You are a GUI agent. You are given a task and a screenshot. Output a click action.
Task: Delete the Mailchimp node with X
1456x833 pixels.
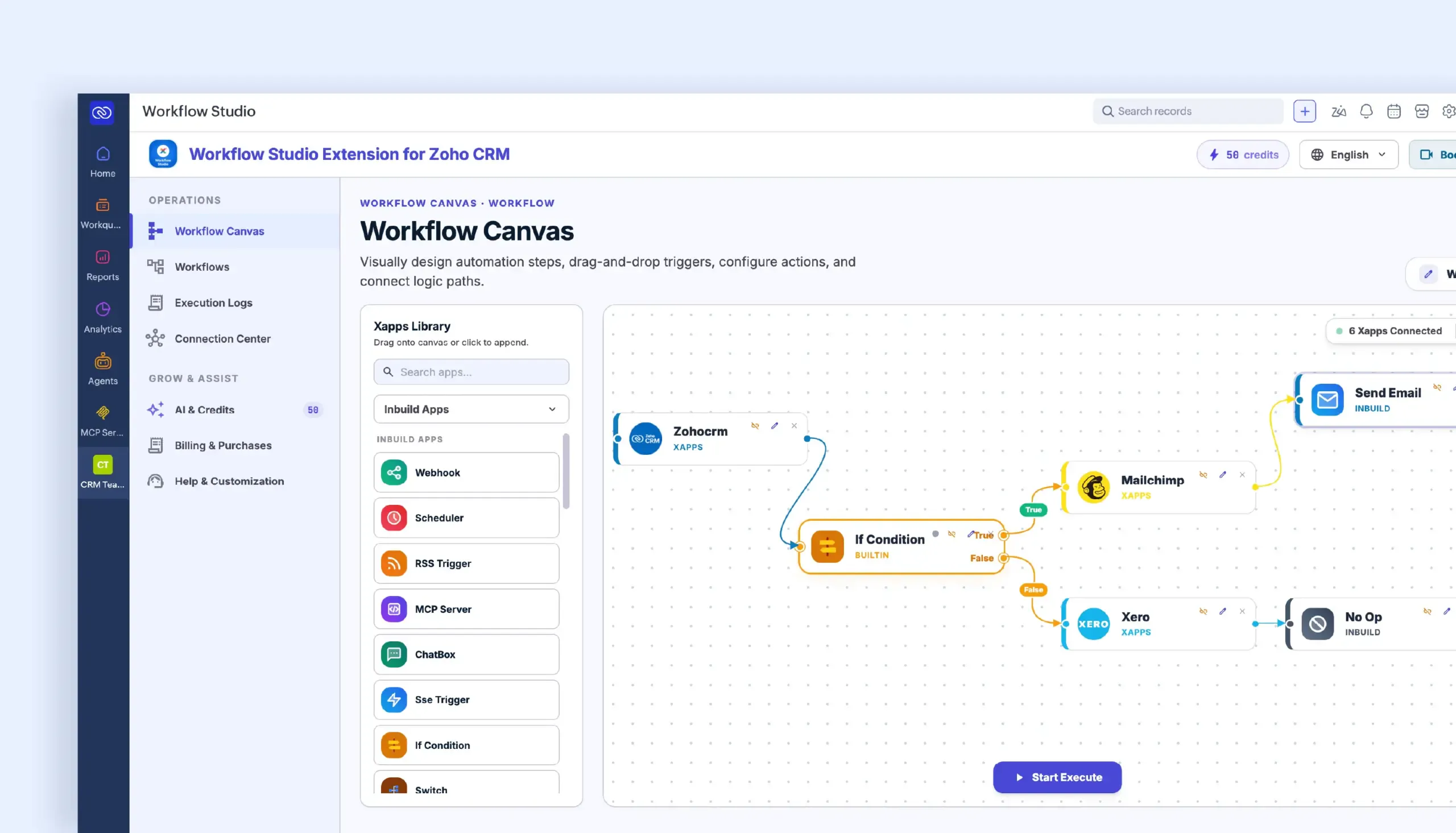tap(1242, 475)
